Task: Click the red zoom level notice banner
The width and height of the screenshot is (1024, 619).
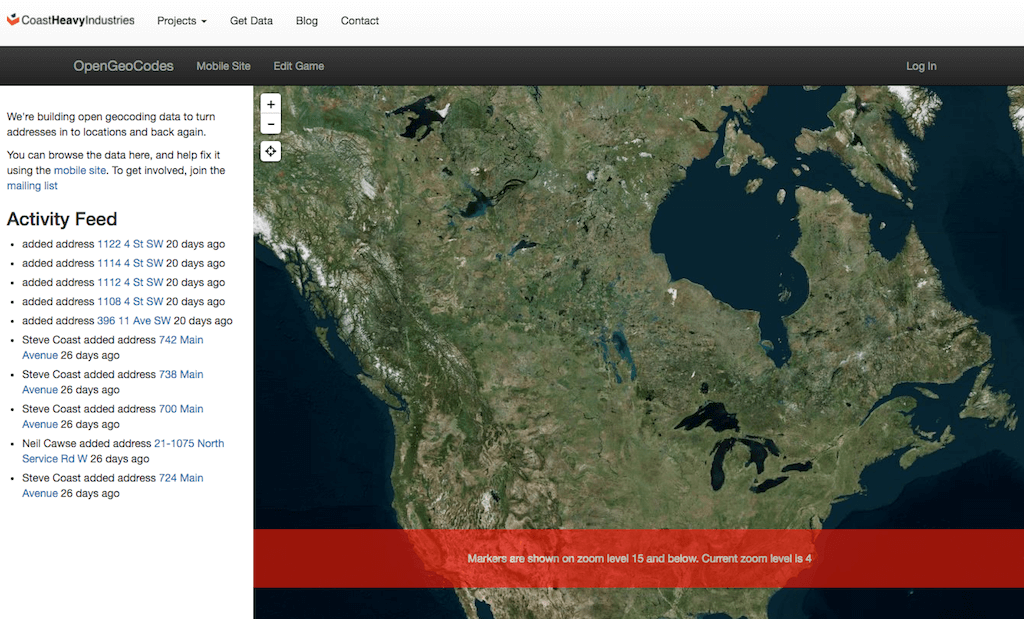Action: coord(639,558)
